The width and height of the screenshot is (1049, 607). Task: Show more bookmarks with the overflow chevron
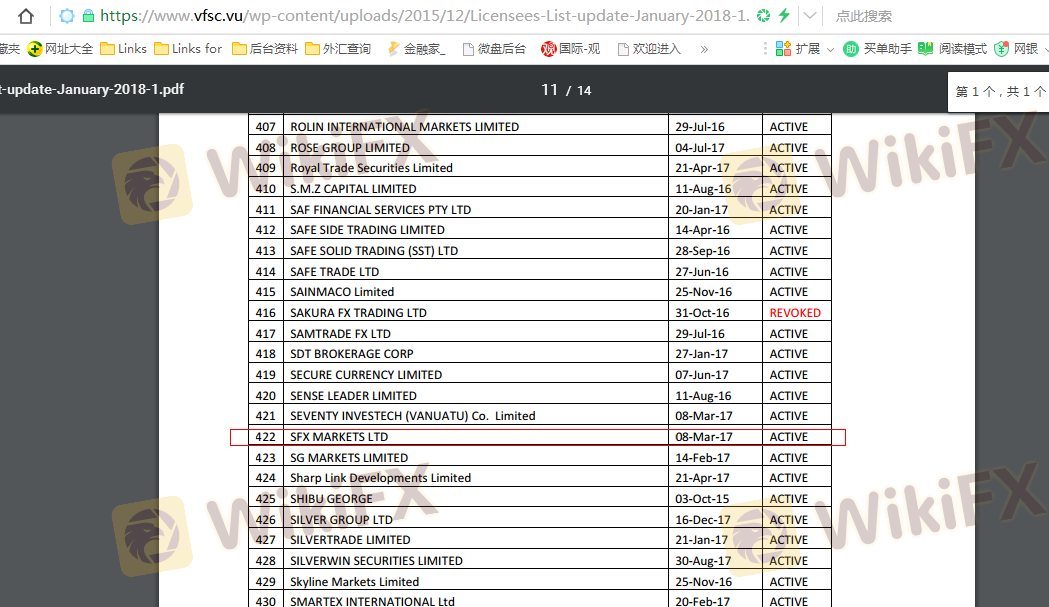[x=704, y=48]
